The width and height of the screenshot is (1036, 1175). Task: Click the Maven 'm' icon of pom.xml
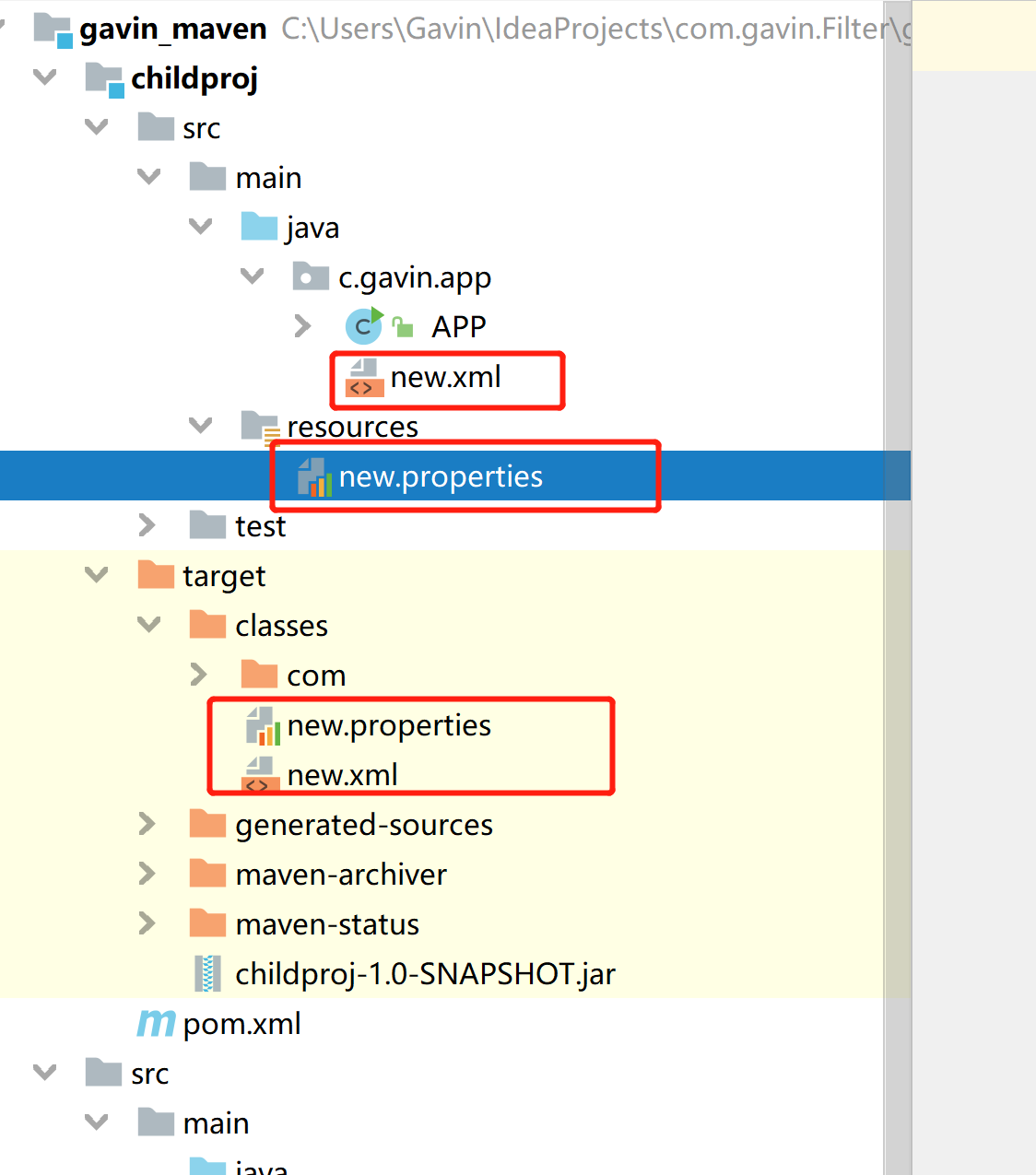click(156, 1023)
